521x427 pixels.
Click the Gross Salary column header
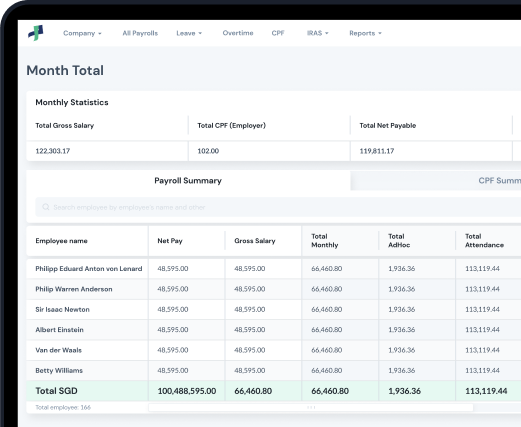pyautogui.click(x=255, y=241)
